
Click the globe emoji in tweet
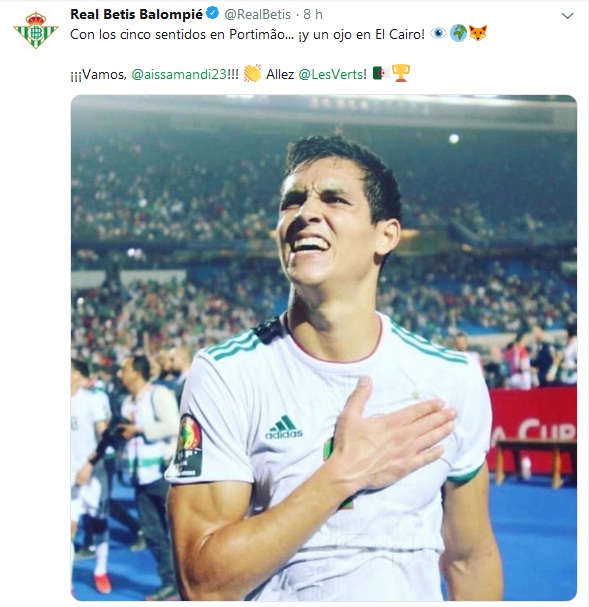458,34
